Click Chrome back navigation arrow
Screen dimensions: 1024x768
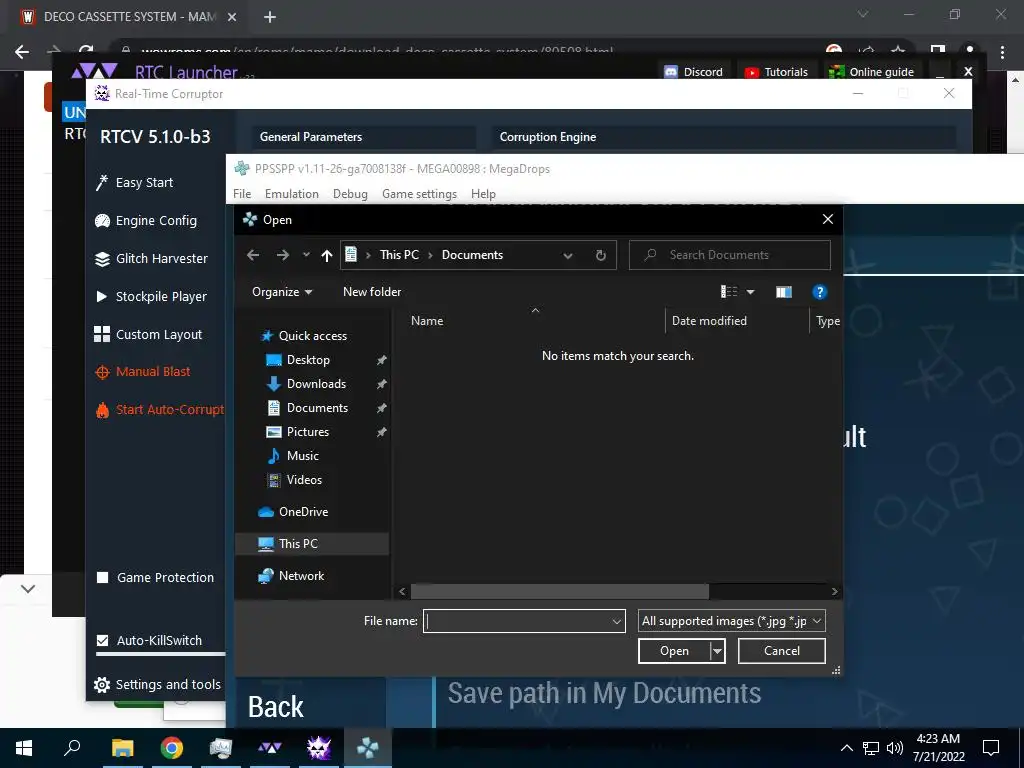click(x=22, y=52)
